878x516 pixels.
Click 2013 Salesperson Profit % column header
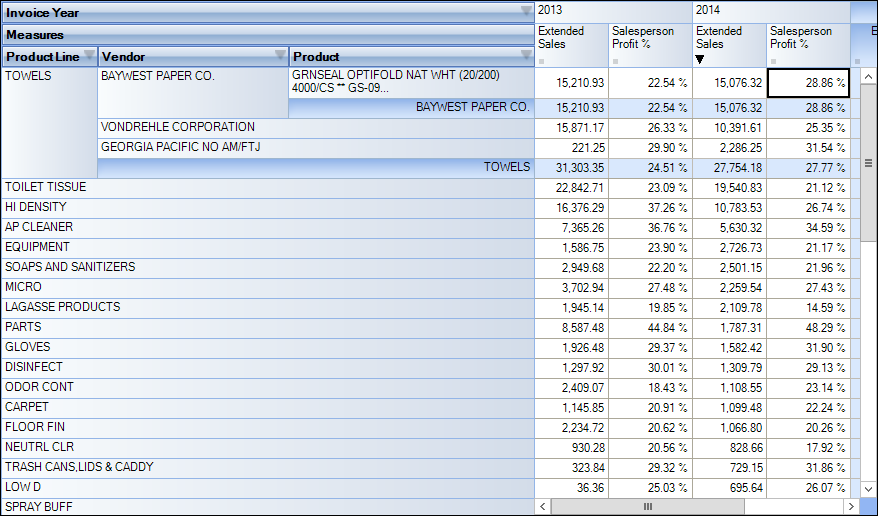click(x=651, y=45)
